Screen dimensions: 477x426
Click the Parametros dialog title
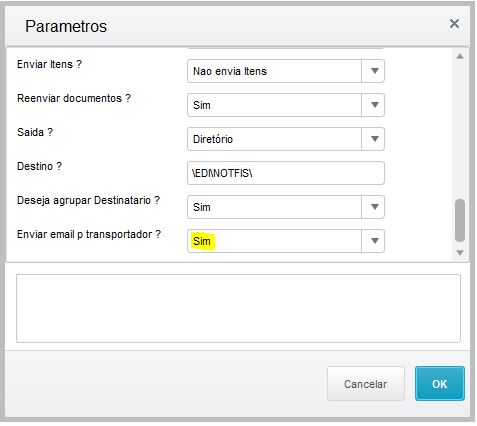pyautogui.click(x=66, y=26)
